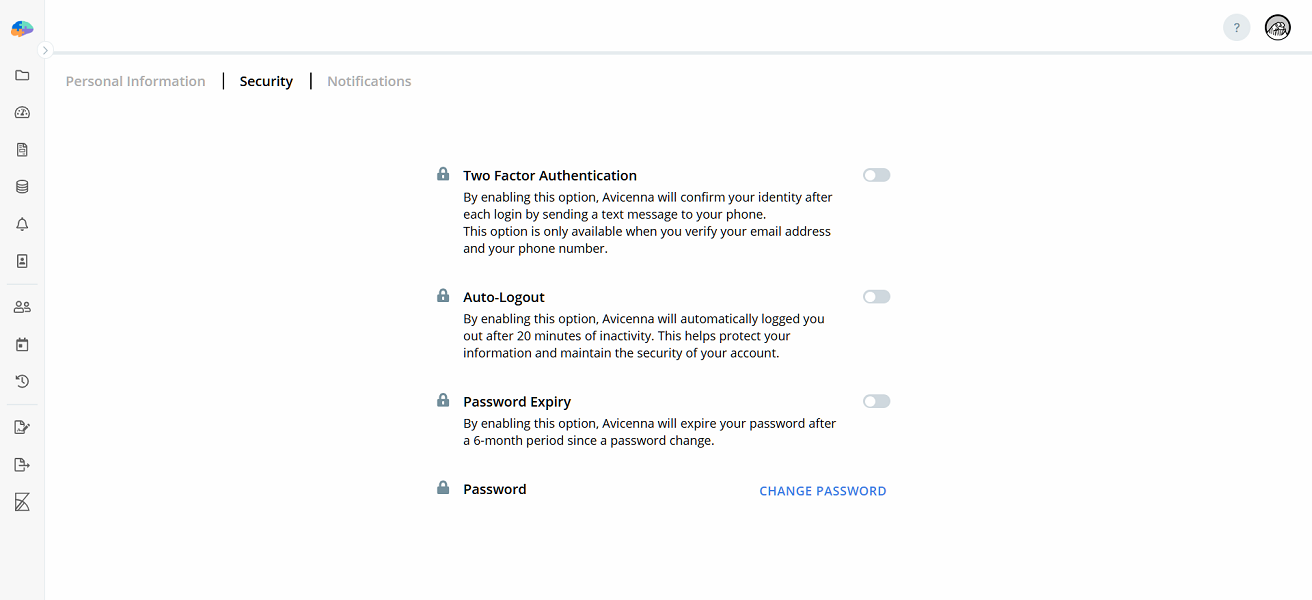
Task: Expand the collapsed sidebar with the chevron
Action: pos(45,49)
